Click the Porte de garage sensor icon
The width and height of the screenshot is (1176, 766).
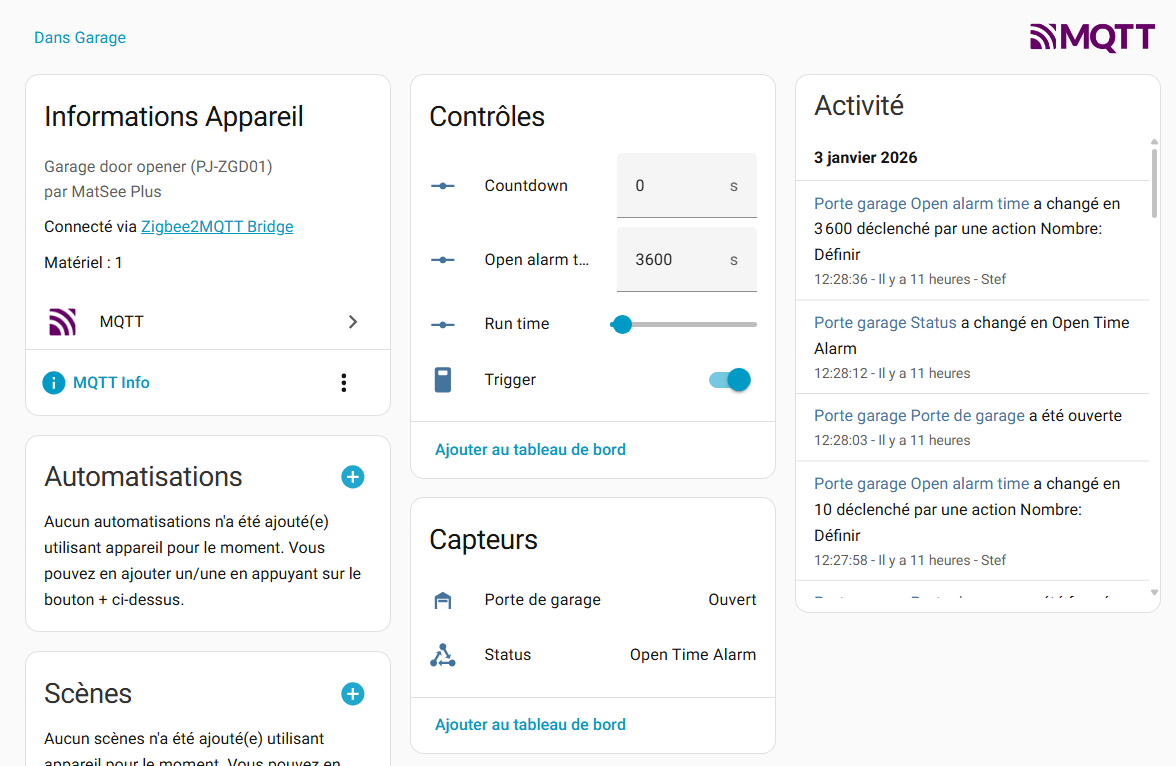[x=443, y=600]
